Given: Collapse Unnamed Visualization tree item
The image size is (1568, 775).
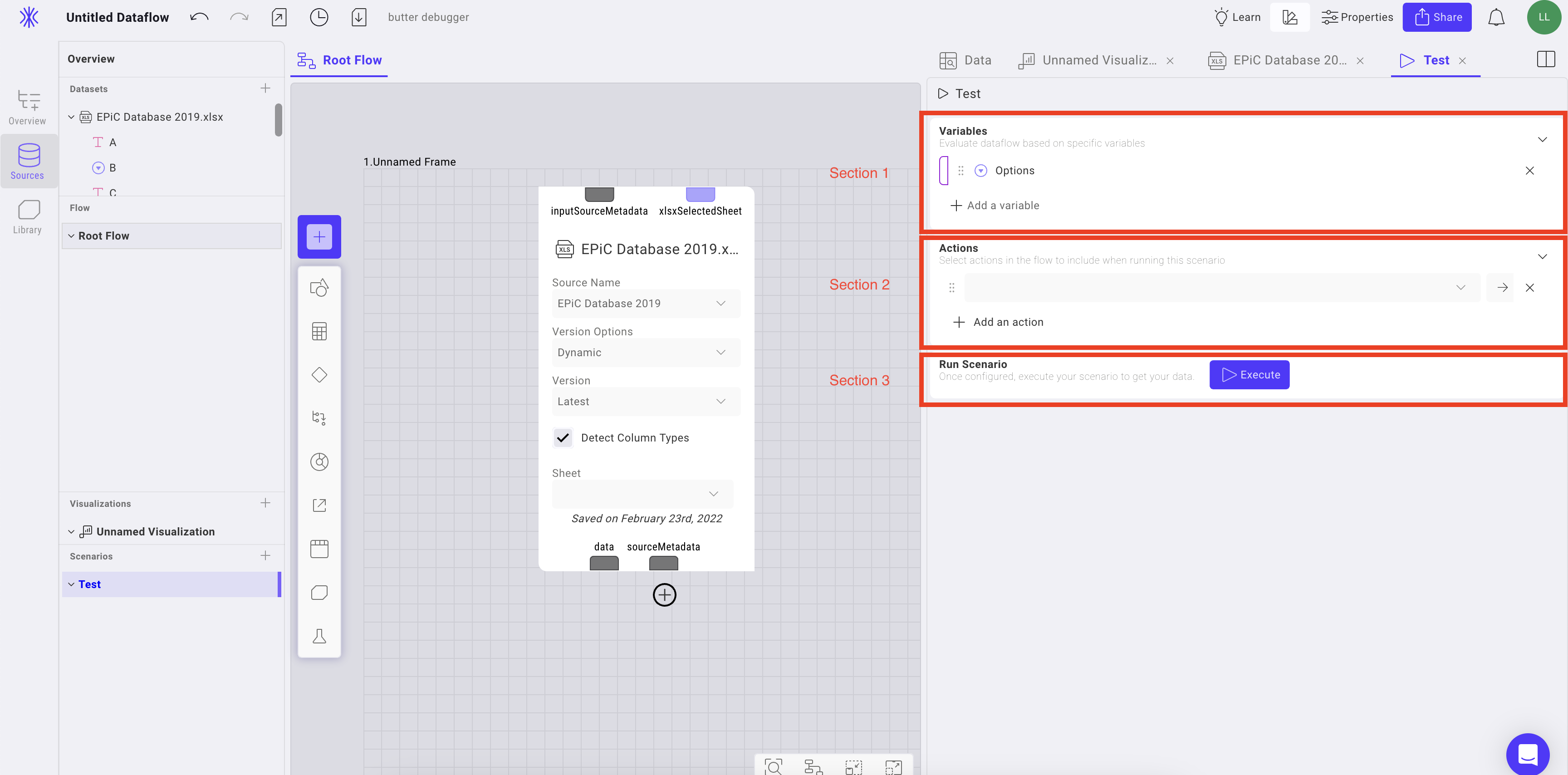Looking at the screenshot, I should [x=71, y=531].
